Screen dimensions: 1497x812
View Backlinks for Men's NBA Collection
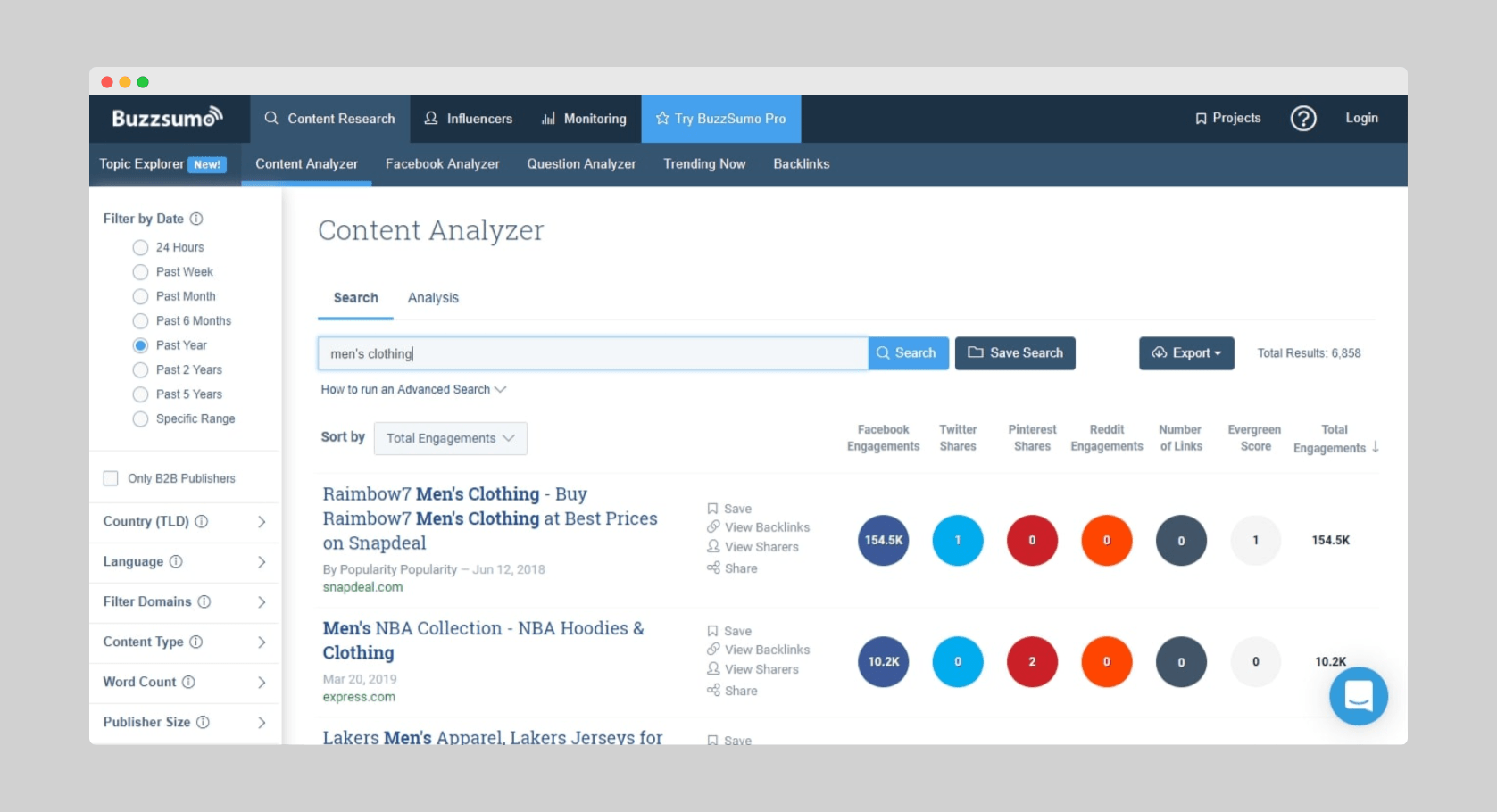pos(758,650)
